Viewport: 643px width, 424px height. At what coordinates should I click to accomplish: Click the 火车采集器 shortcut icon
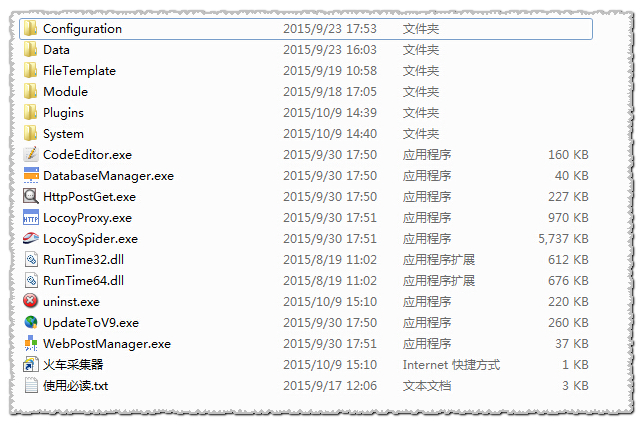coord(31,364)
